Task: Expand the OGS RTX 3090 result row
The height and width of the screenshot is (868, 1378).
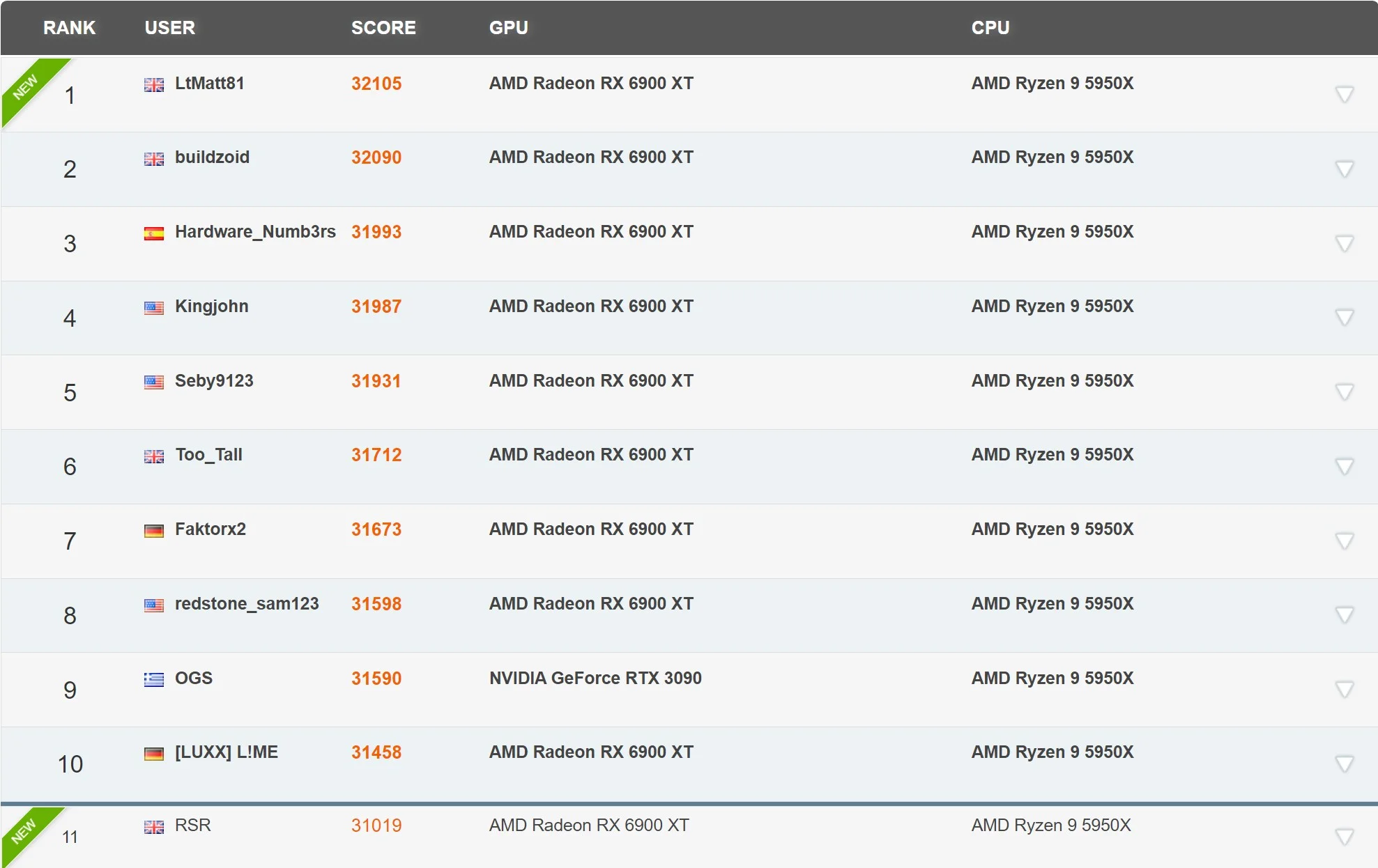Action: click(x=1345, y=690)
